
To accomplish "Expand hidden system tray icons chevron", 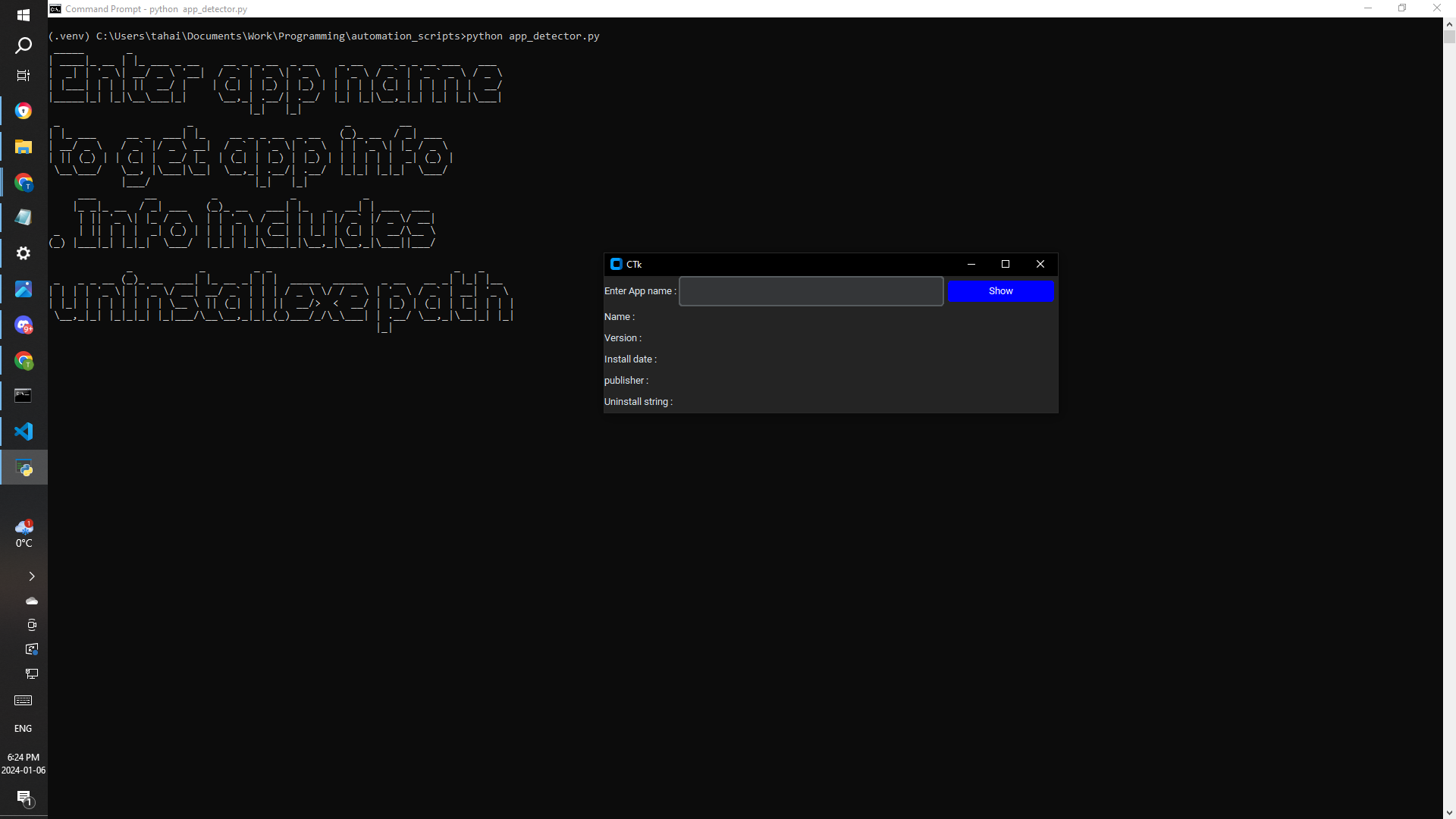I will (x=31, y=576).
